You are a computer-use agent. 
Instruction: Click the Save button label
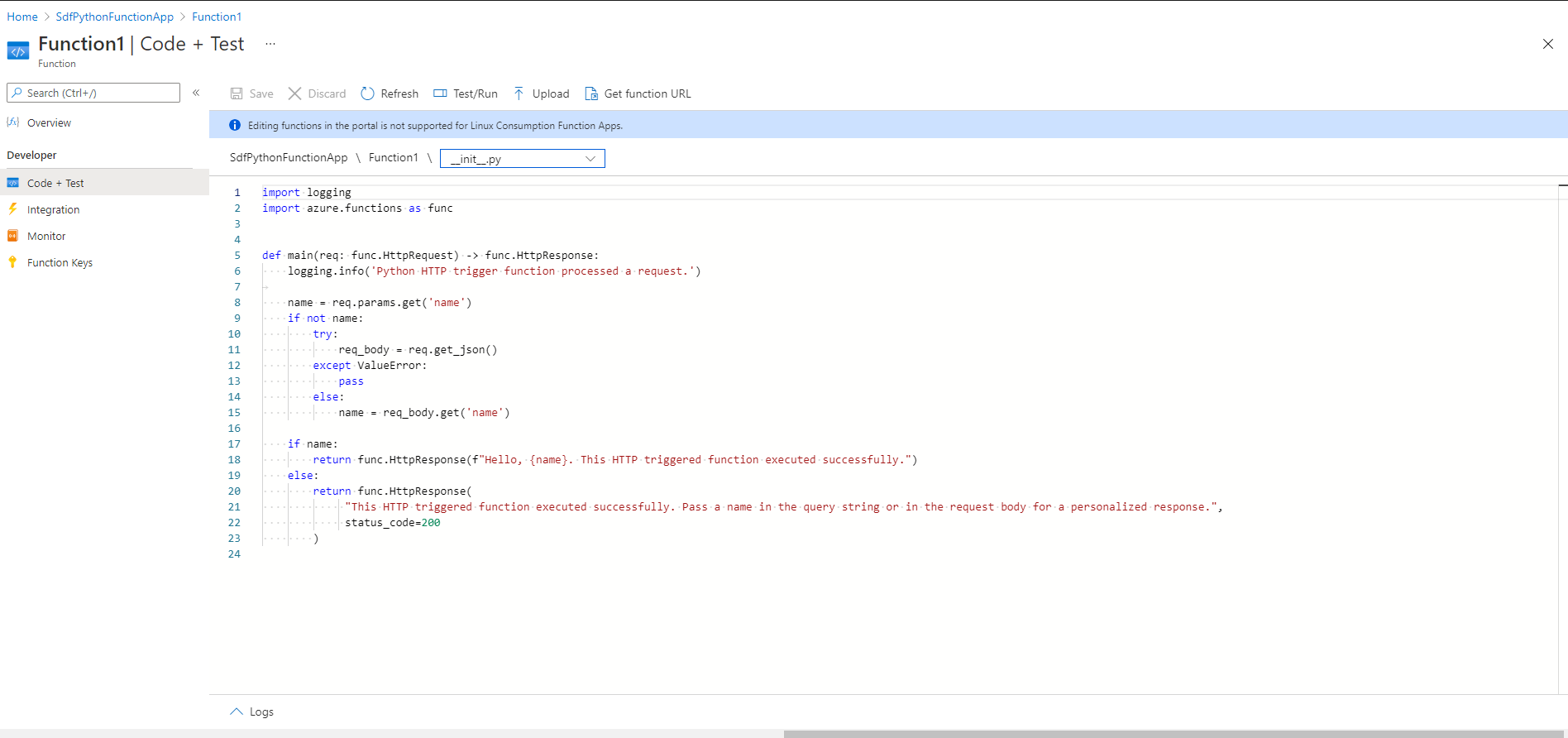pos(261,93)
